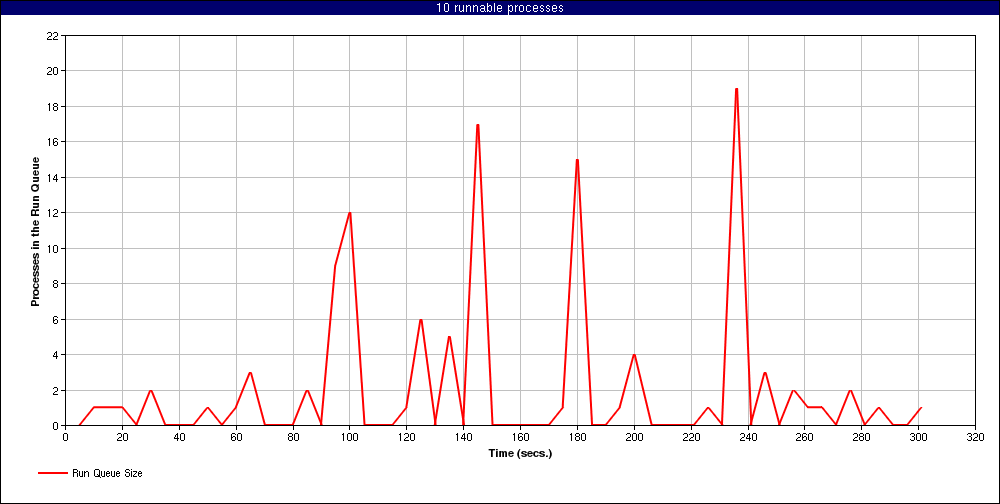The image size is (1000, 504).
Task: Click the x-axis label '120'
Action: pos(406,437)
